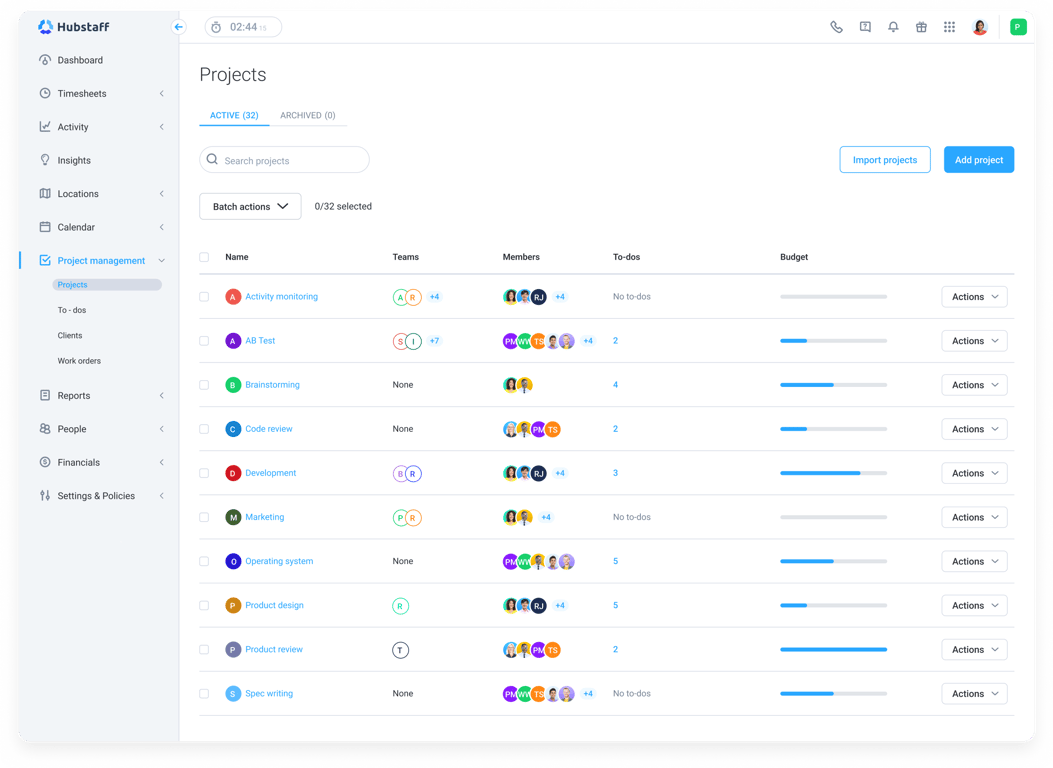
Task: Open Actions dropdown for Activity monitoring
Action: [974, 297]
